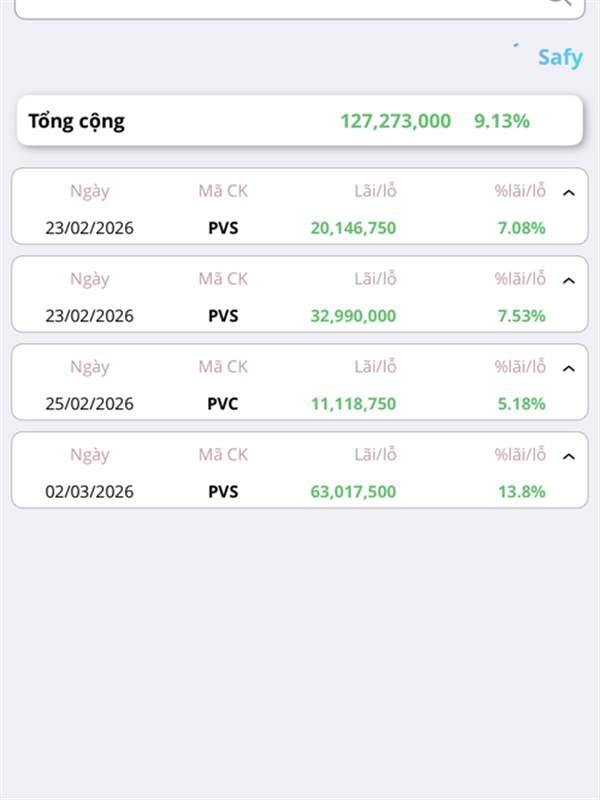Collapse the 02/03/2026 PVS record
The width and height of the screenshot is (600, 800).
tap(569, 456)
